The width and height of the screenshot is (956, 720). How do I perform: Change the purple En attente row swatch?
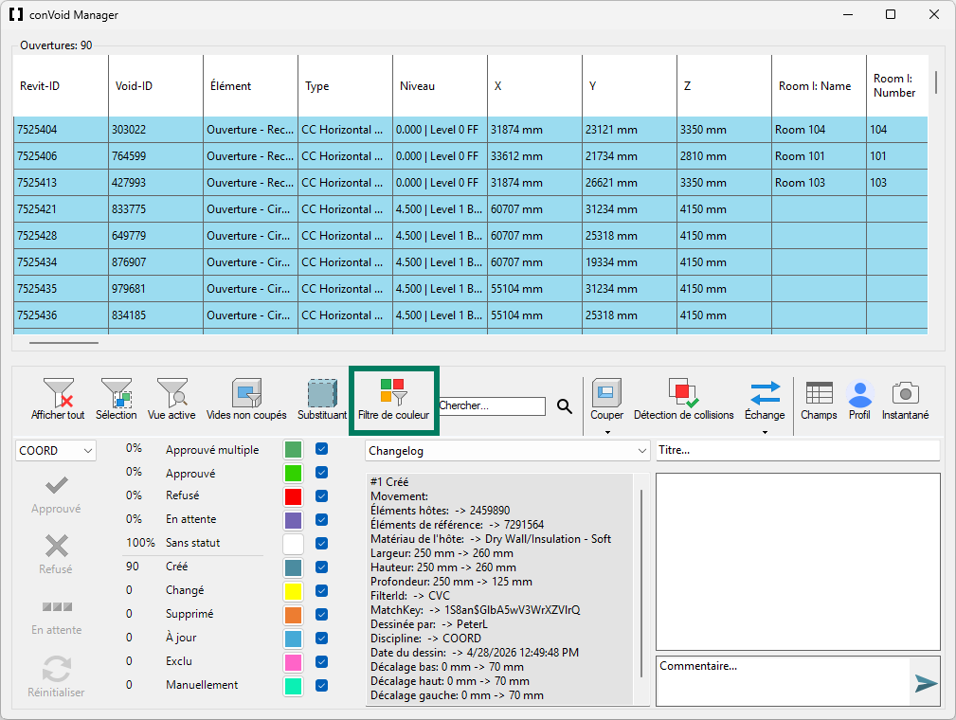(x=293, y=520)
